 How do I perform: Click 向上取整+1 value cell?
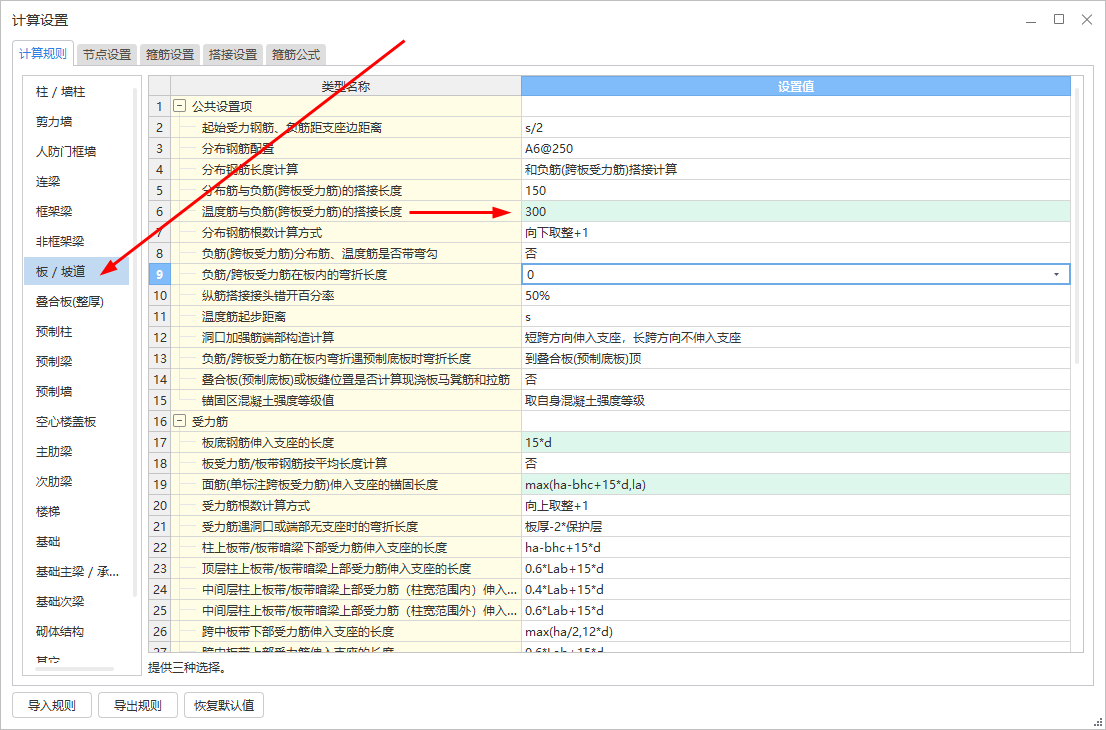pos(796,506)
